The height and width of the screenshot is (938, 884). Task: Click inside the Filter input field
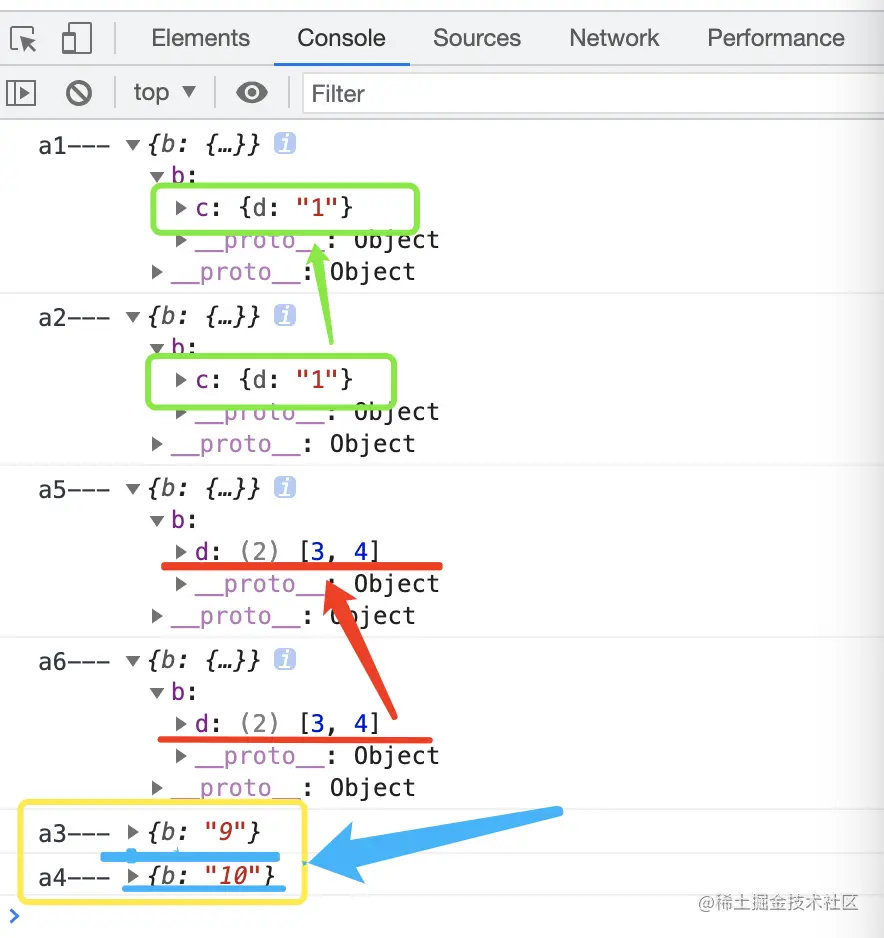click(450, 94)
